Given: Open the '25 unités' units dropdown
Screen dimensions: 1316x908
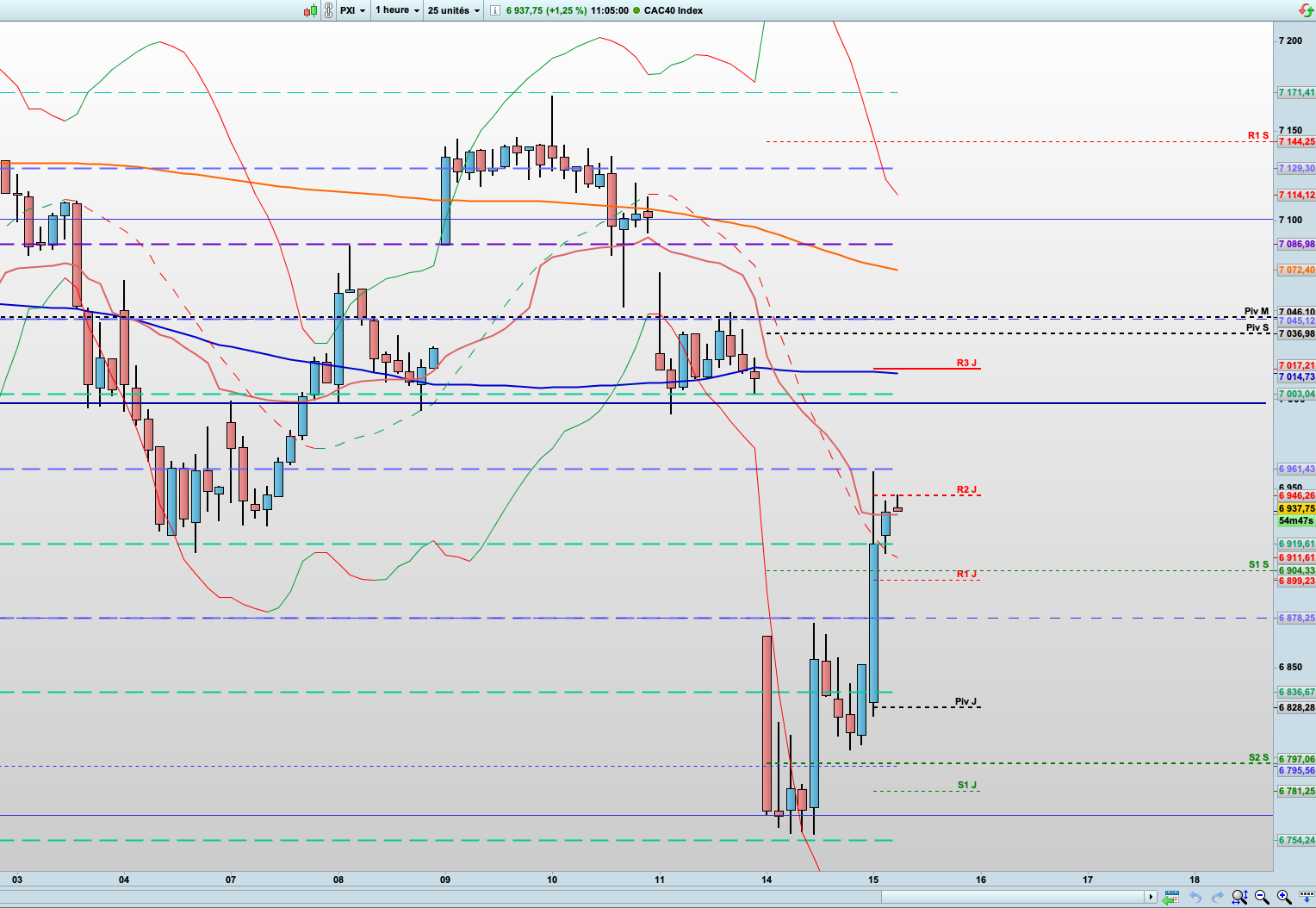Looking at the screenshot, I should click(x=454, y=10).
